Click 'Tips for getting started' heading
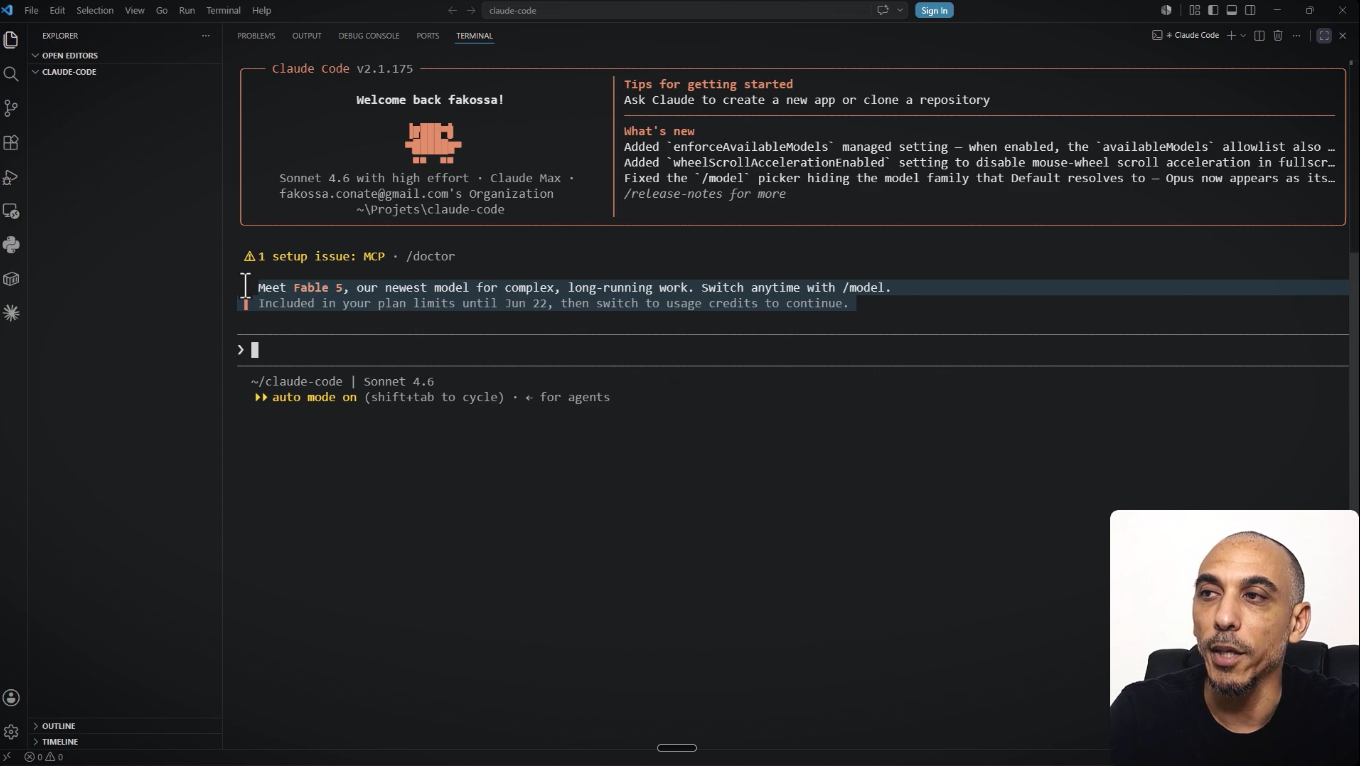This screenshot has height=766, width=1360. pyautogui.click(x=708, y=84)
